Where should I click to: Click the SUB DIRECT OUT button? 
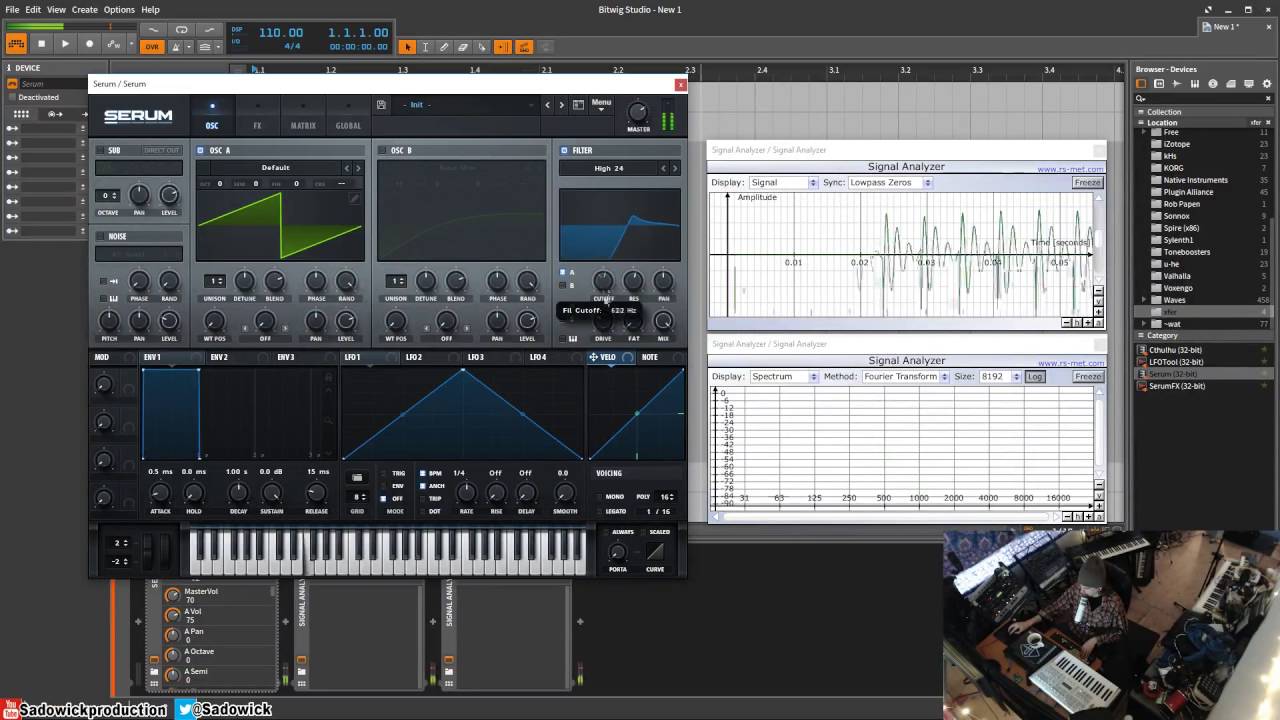(x=161, y=150)
